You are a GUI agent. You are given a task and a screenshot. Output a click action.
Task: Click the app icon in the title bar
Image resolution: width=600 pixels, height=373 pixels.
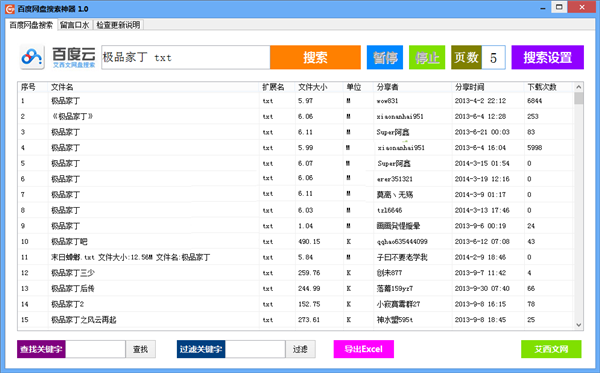(x=10, y=8)
